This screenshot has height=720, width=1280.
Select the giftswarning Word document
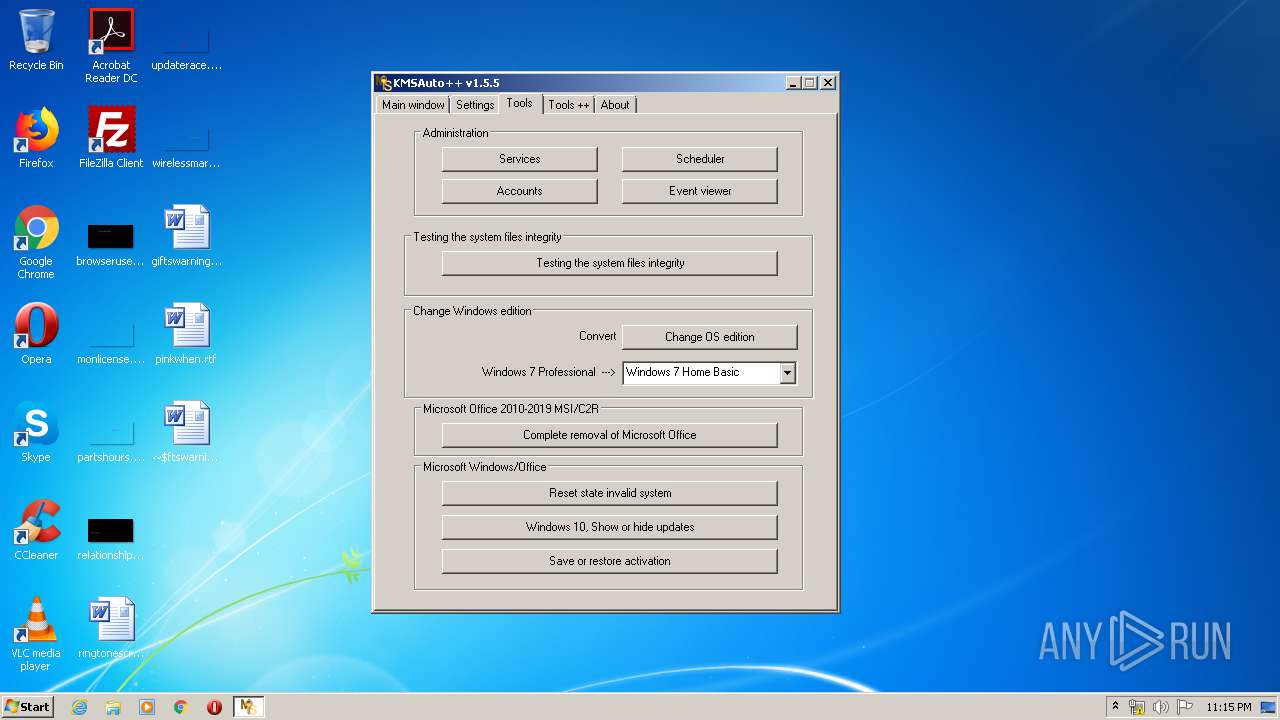186,236
